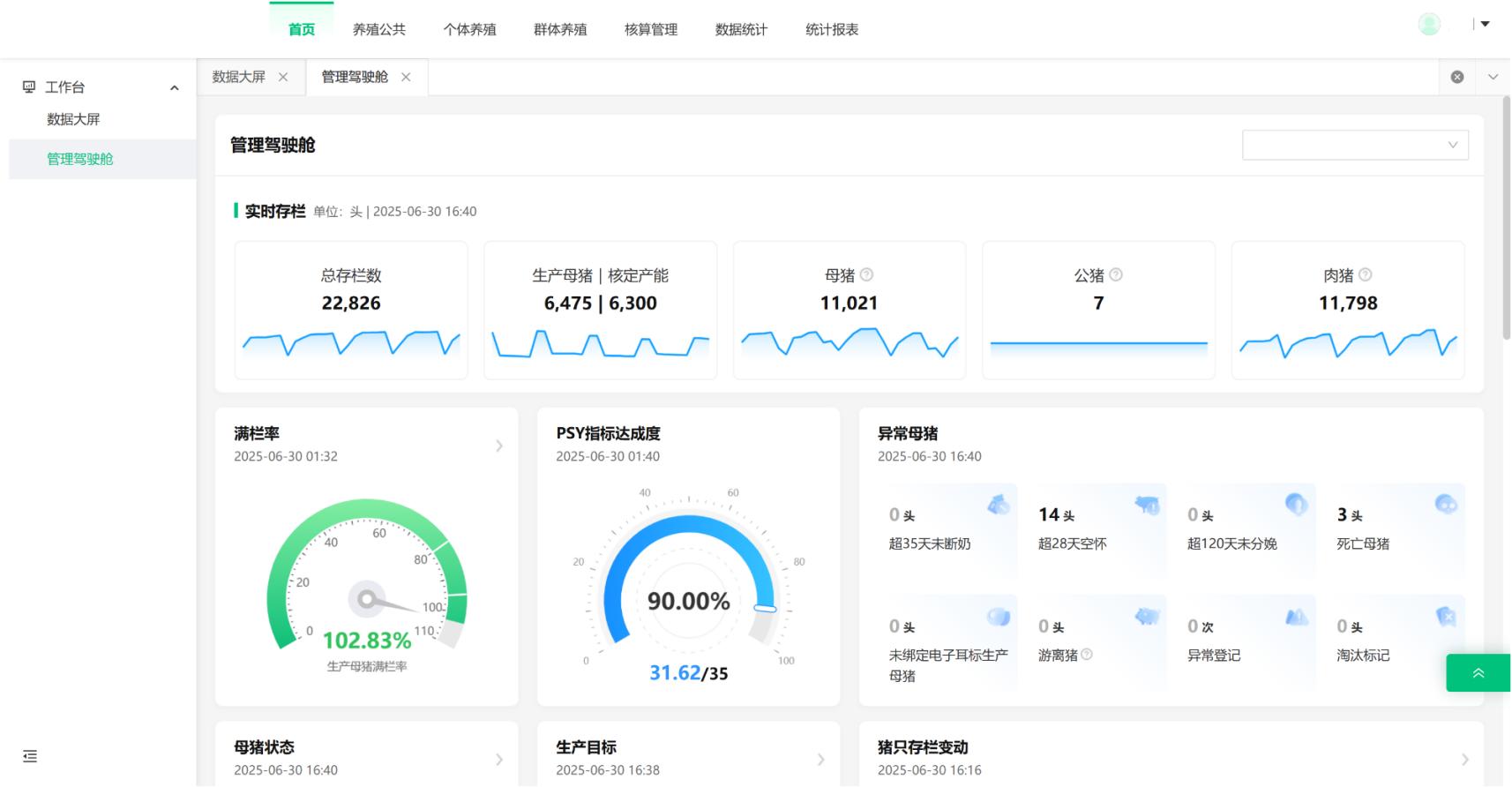Click the 死亡母猪 card icon
The height and width of the screenshot is (787, 1512).
pos(1446,505)
